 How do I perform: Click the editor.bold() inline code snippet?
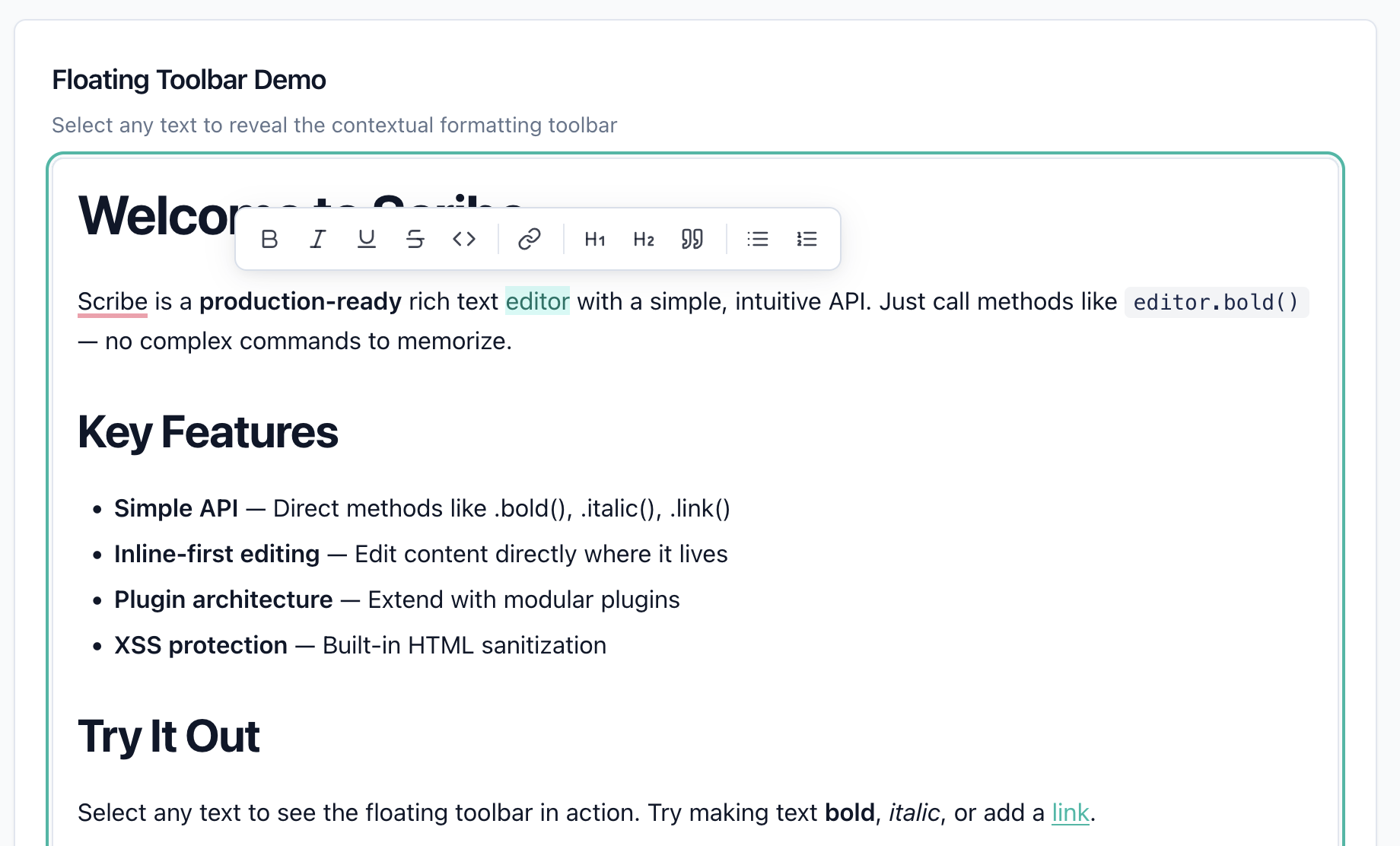1216,302
